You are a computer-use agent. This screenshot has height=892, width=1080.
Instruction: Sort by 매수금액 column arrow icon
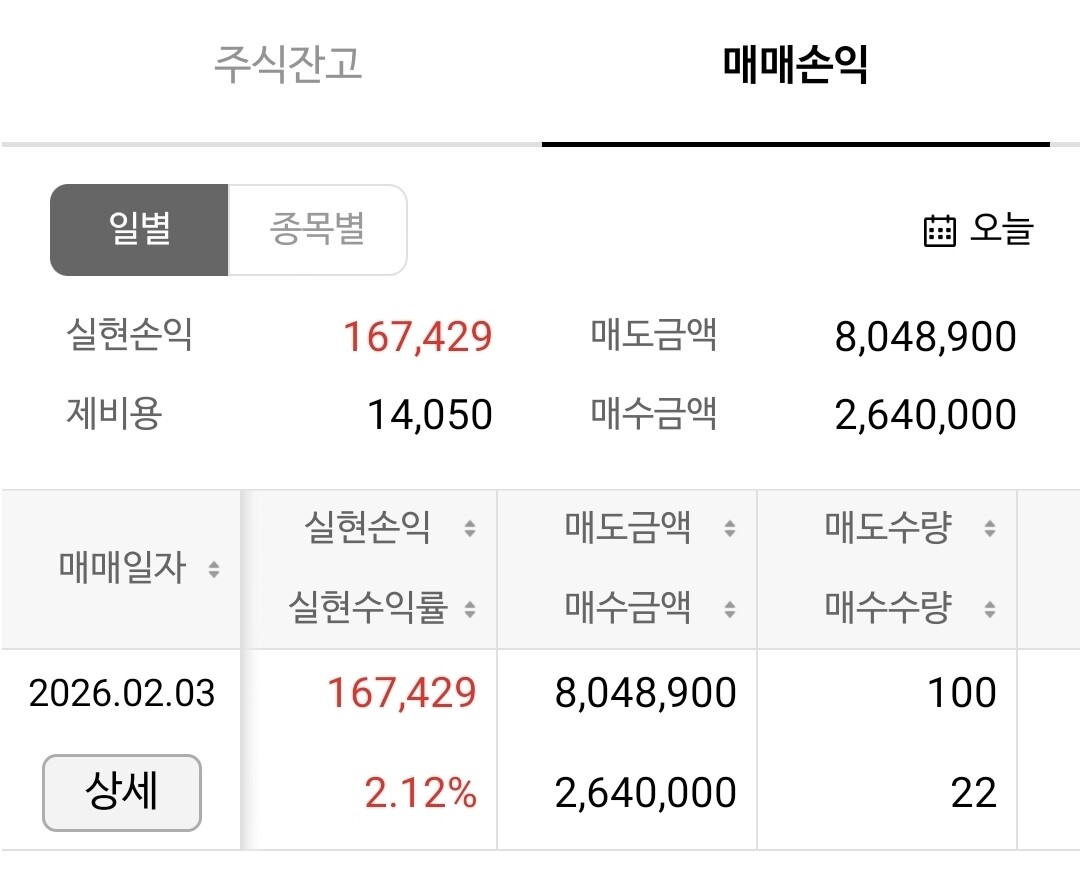pyautogui.click(x=730, y=609)
